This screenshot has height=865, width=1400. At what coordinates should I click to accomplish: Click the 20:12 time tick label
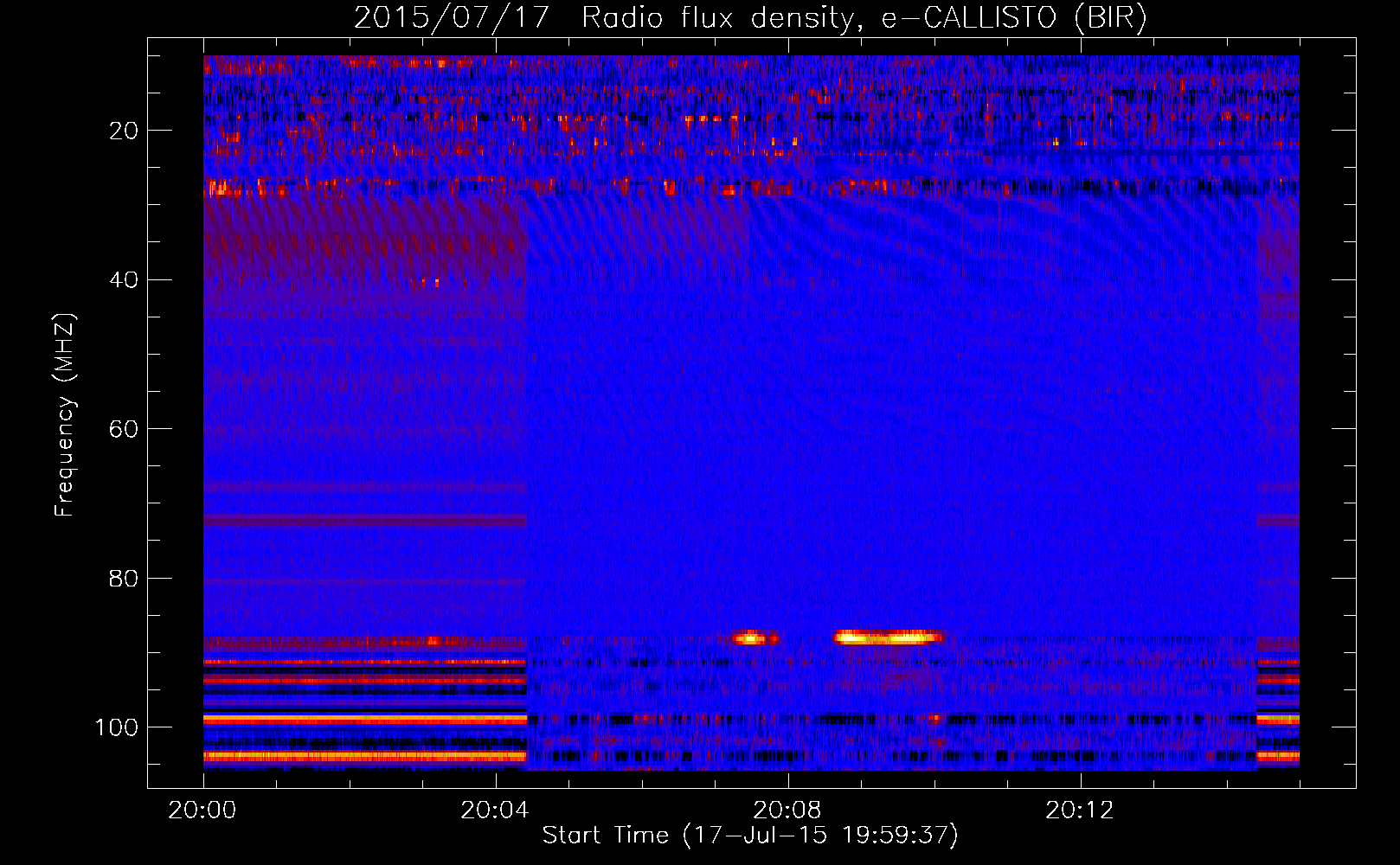1079,811
